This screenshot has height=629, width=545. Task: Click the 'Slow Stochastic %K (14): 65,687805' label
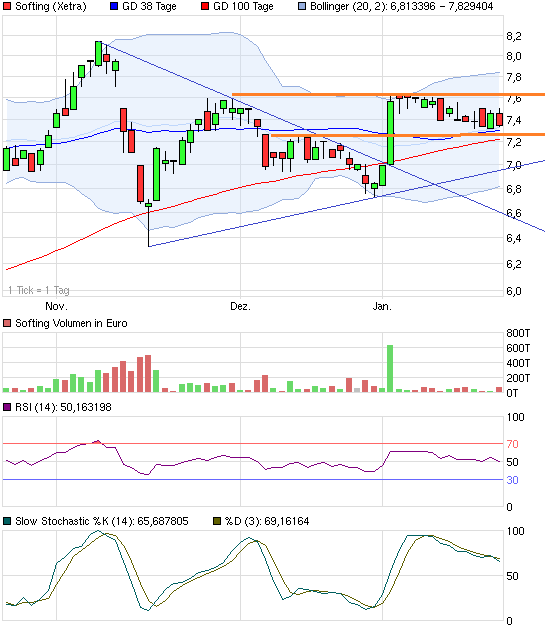tap(102, 521)
